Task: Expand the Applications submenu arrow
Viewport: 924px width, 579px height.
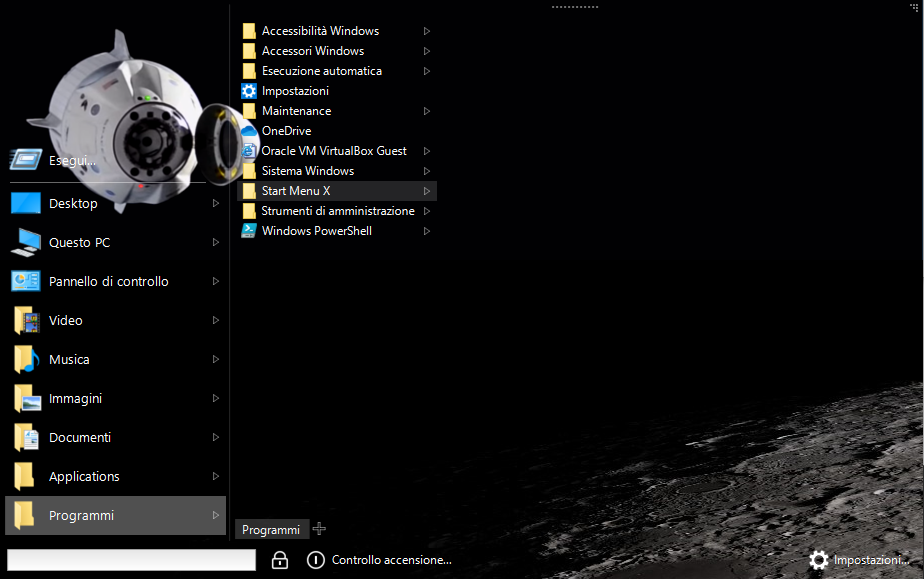Action: (216, 476)
